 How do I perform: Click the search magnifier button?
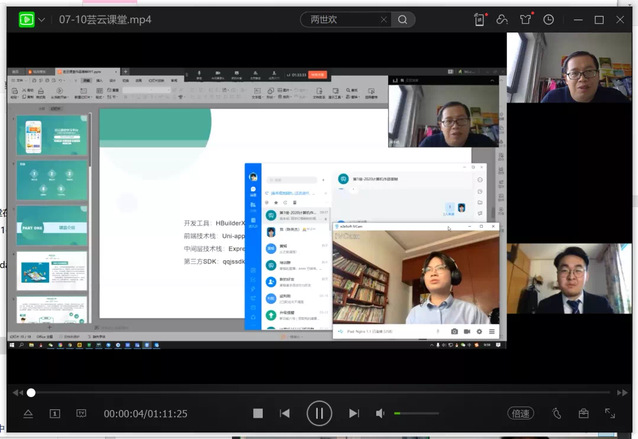(x=402, y=19)
